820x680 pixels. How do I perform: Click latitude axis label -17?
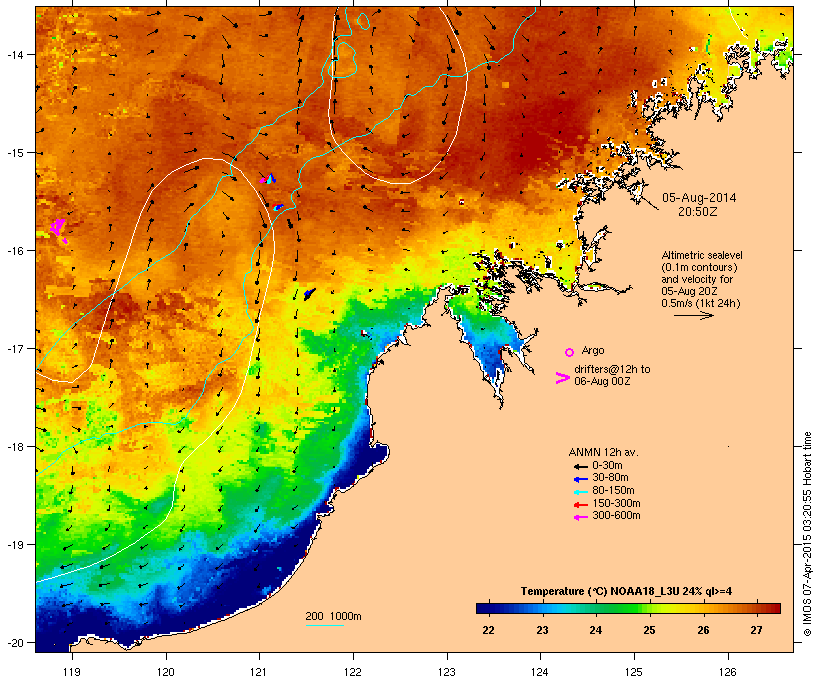click(14, 349)
